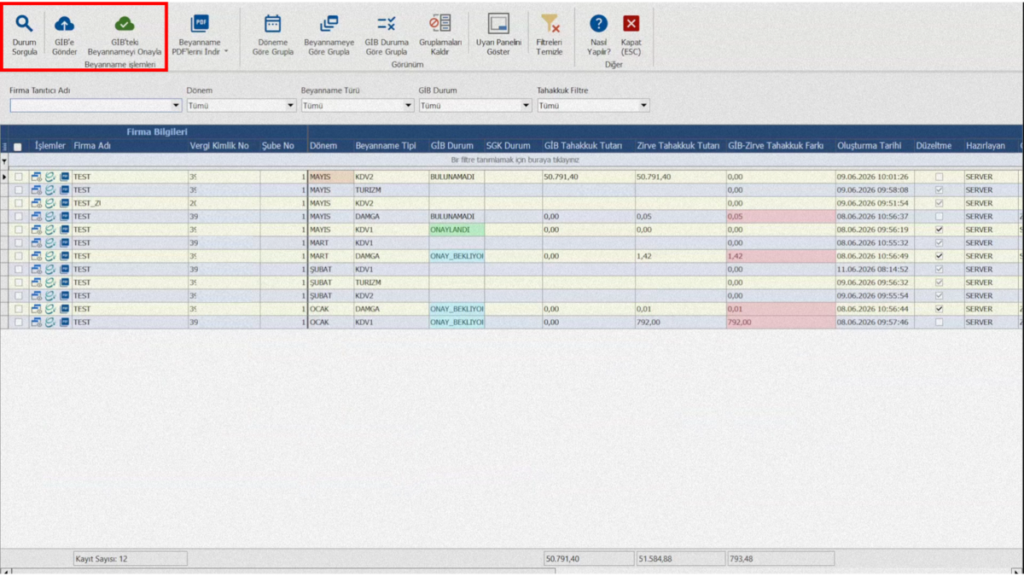Screen dimensions: 1024x576
Task: Expand the Tahakkuk Filtre dropdown
Action: (x=643, y=105)
